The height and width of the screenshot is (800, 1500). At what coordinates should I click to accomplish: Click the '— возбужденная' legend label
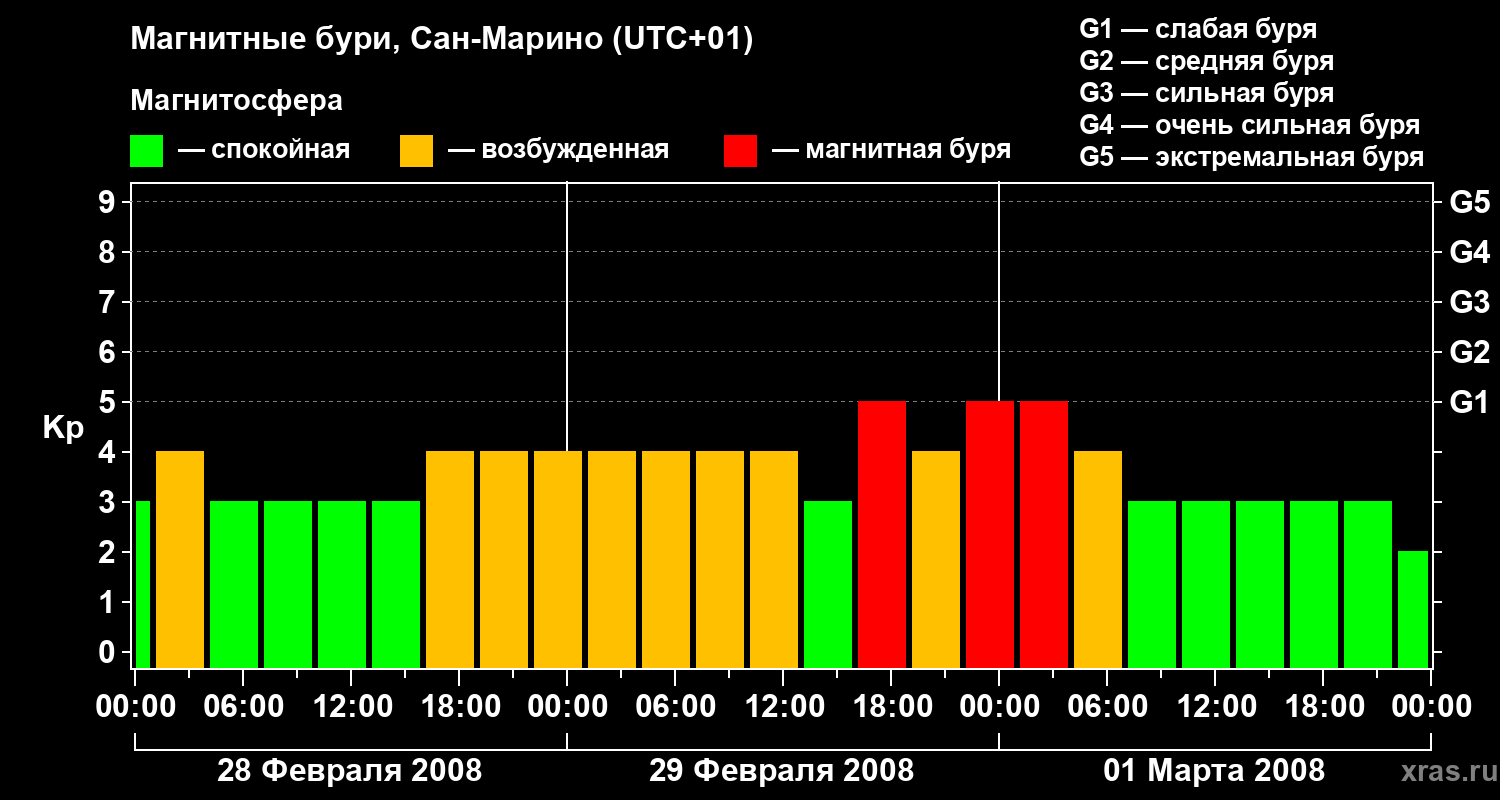point(558,150)
